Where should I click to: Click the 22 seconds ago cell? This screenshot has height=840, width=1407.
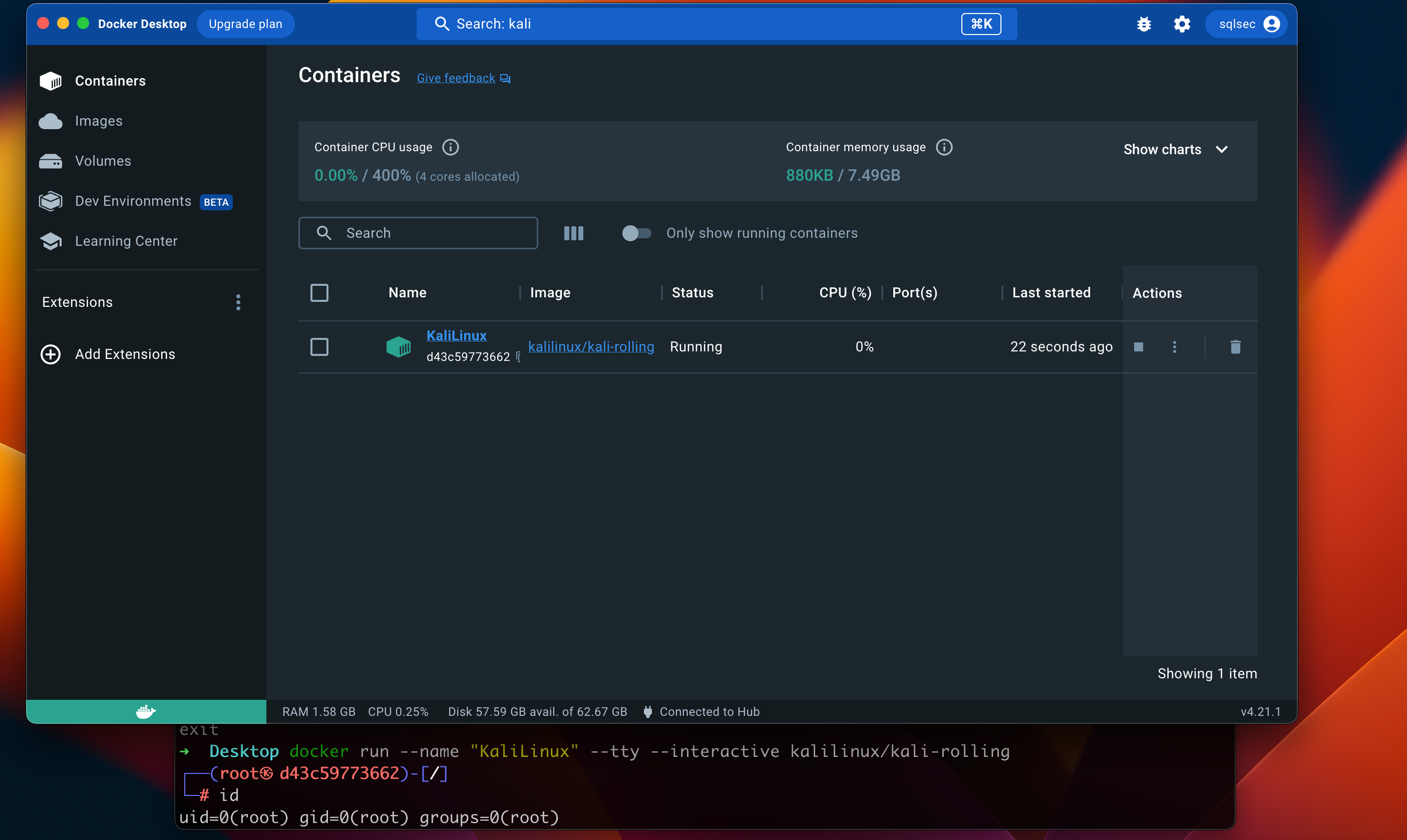point(1061,346)
